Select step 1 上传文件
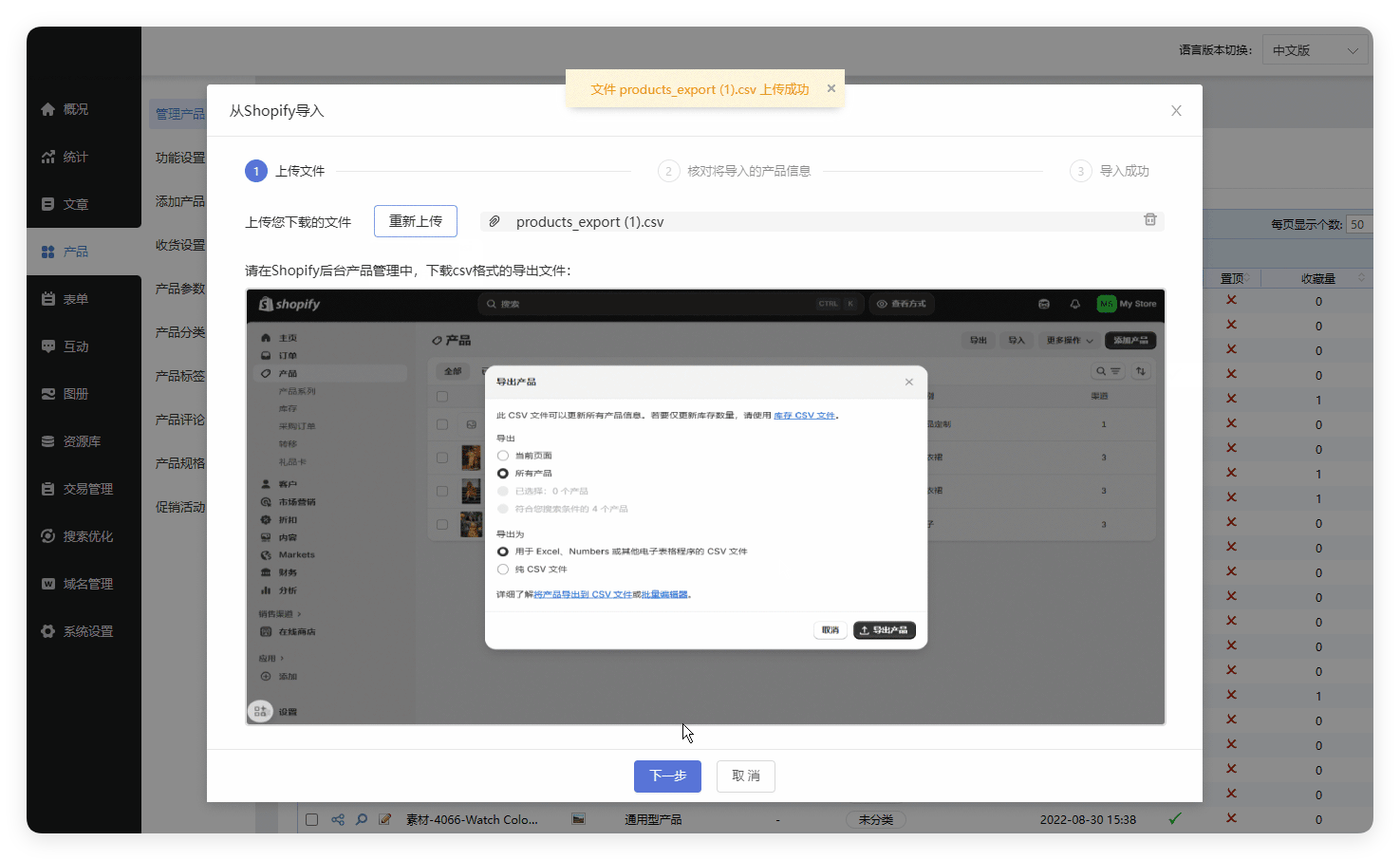Image resolution: width=1400 pixels, height=860 pixels. (285, 171)
